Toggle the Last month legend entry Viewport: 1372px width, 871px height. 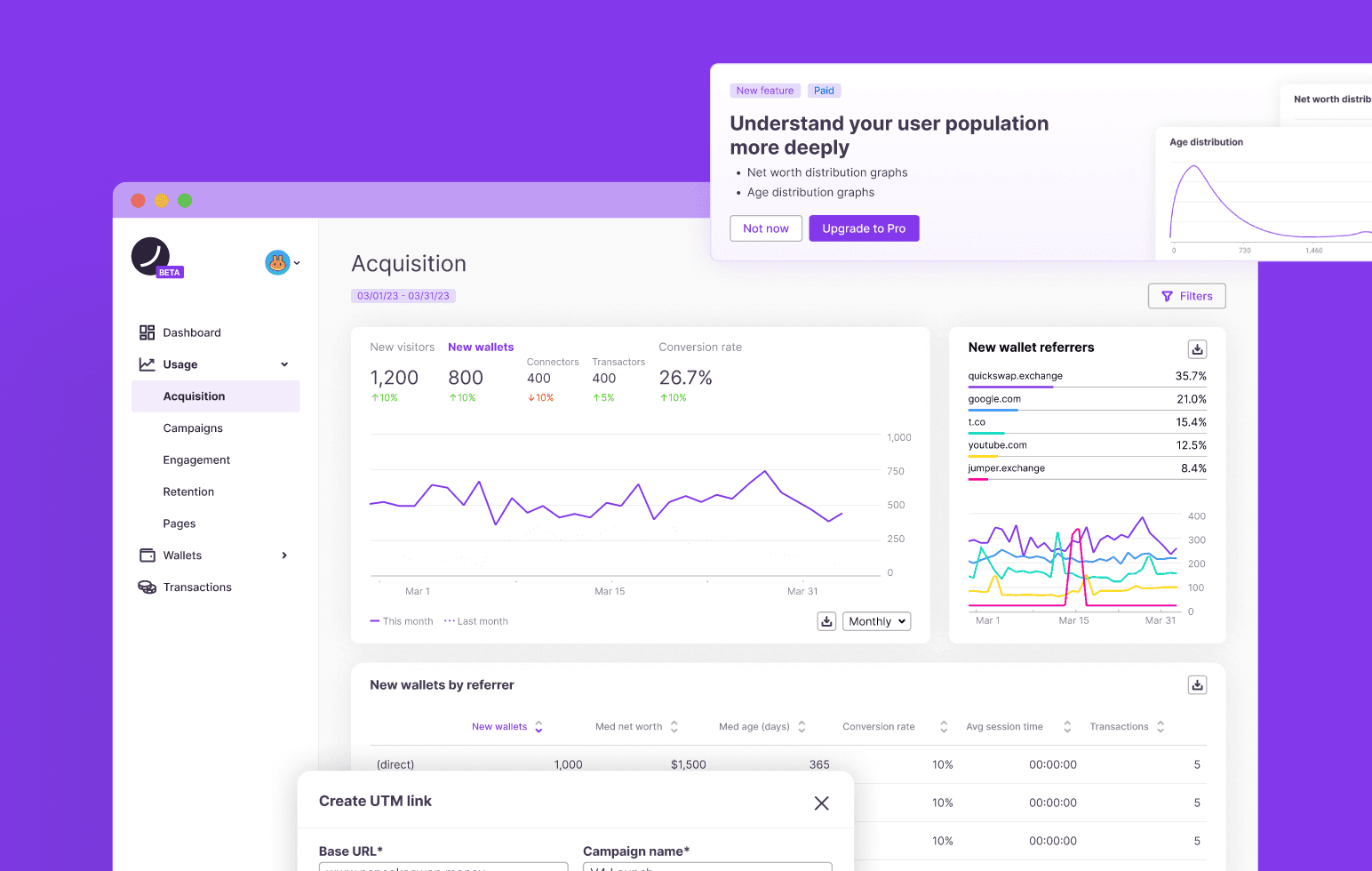(476, 621)
